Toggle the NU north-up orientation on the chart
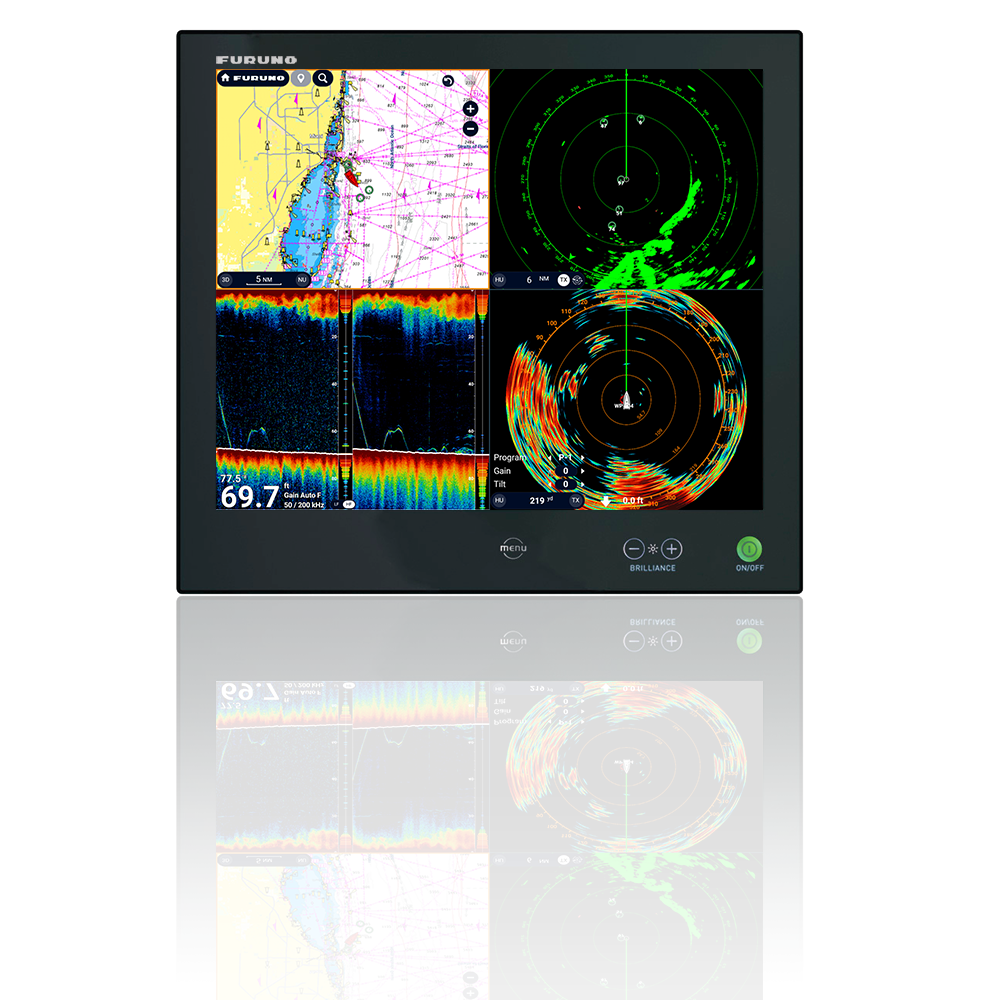Viewport: 1000px width, 1000px height. tap(302, 280)
